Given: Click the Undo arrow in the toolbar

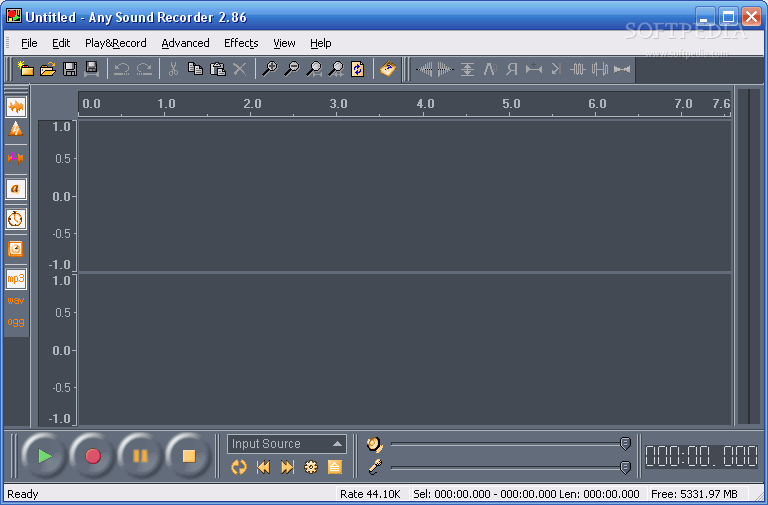Looking at the screenshot, I should (121, 69).
